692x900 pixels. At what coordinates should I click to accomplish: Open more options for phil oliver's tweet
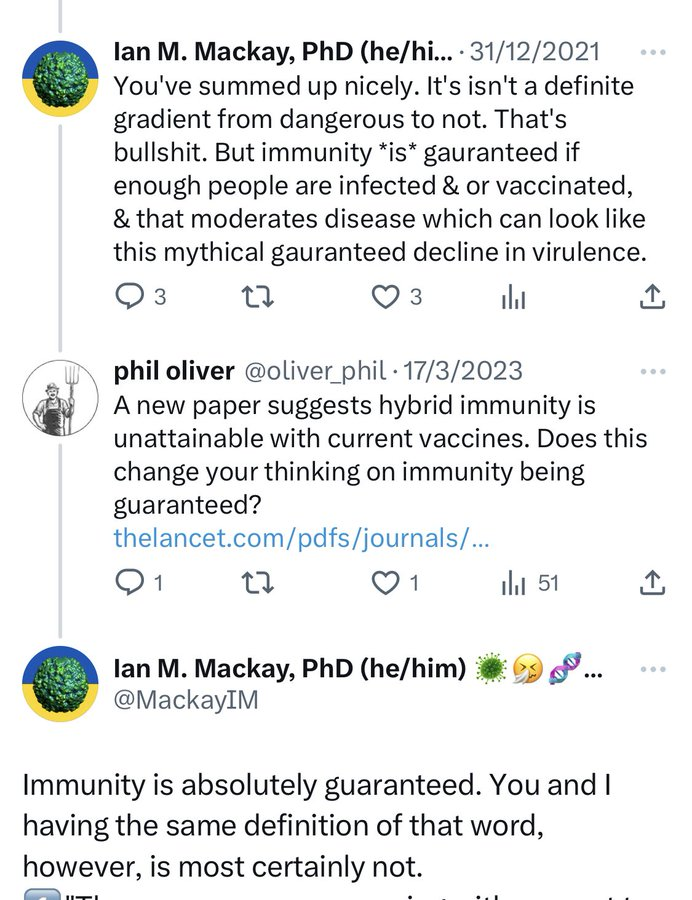(x=652, y=371)
